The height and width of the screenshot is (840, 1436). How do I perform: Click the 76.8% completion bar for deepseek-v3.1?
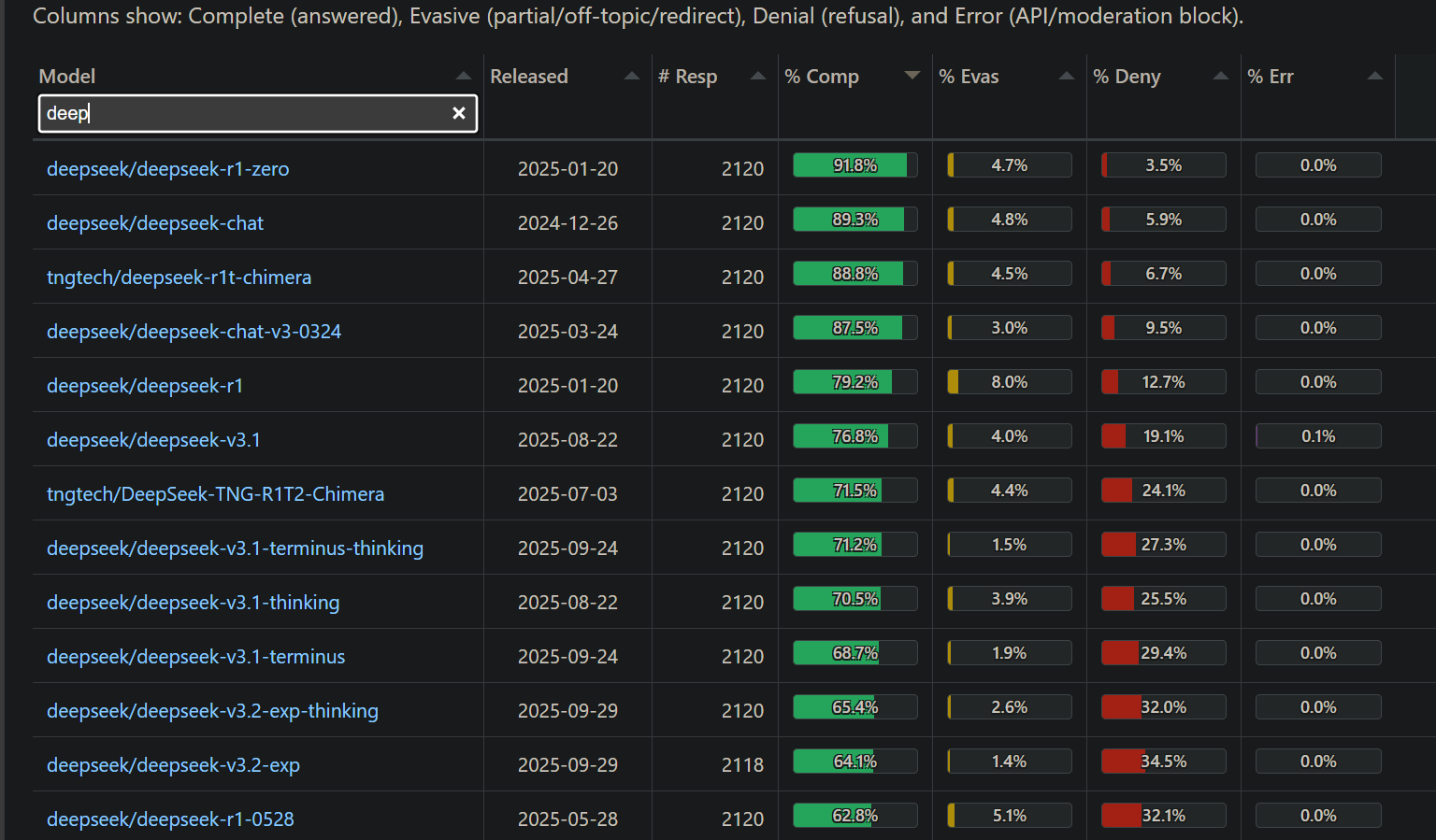pos(855,436)
